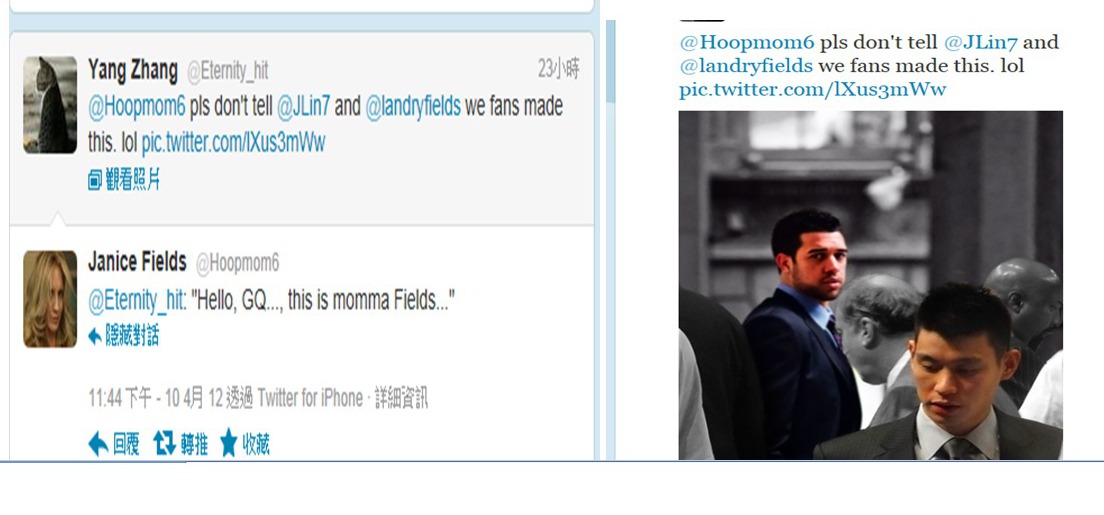Click the tweeted photo in right panel
The image size is (1104, 515).
[870, 285]
